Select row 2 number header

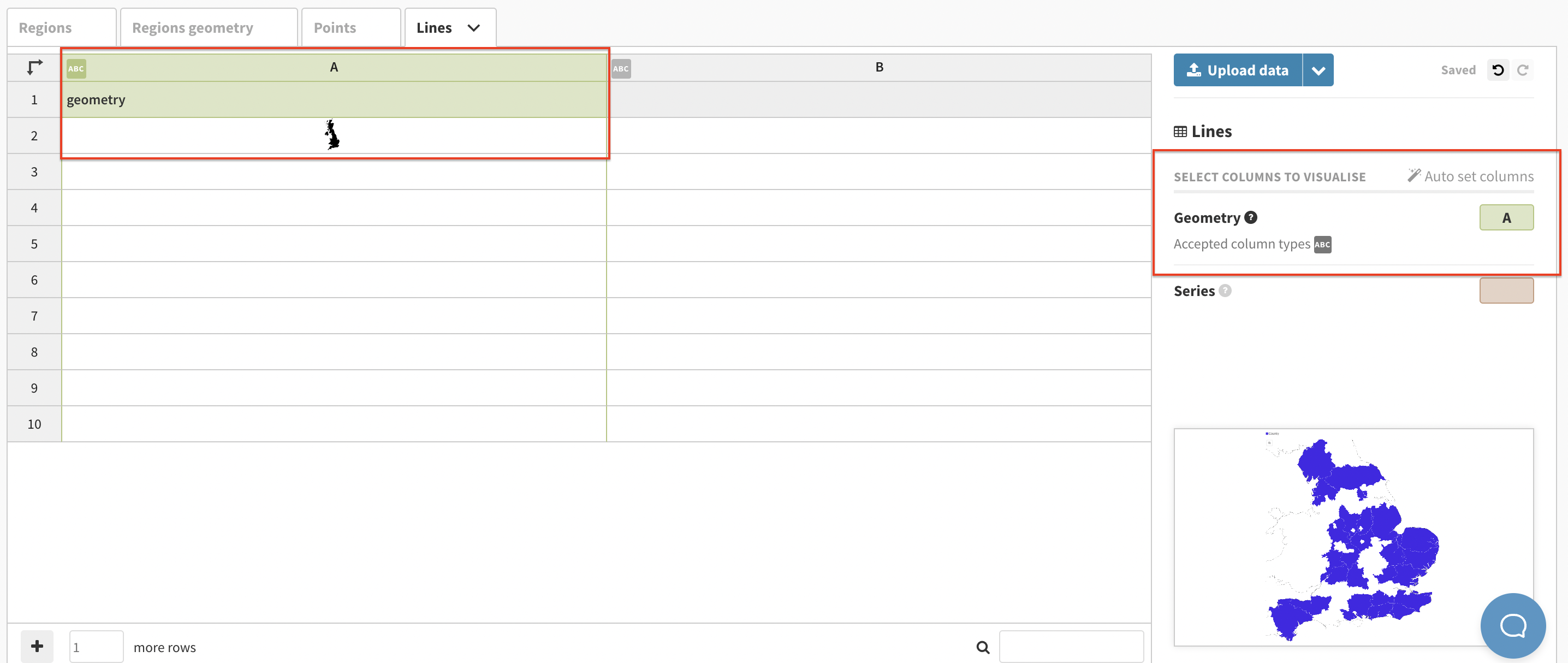[34, 135]
